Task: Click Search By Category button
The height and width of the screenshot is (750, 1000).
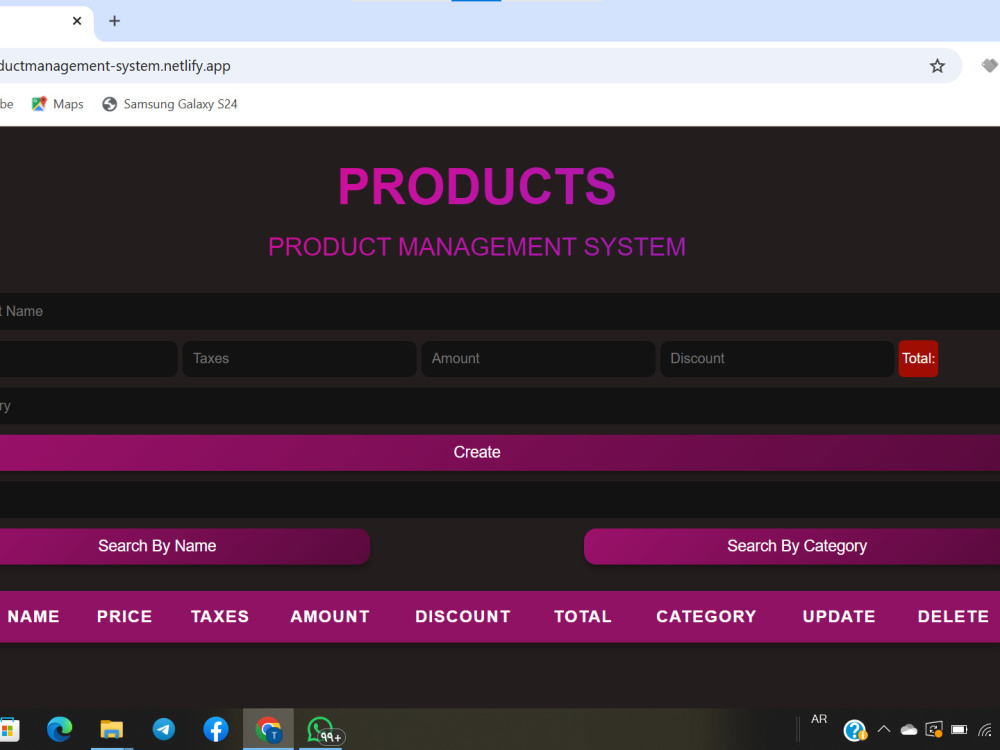Action: (792, 547)
